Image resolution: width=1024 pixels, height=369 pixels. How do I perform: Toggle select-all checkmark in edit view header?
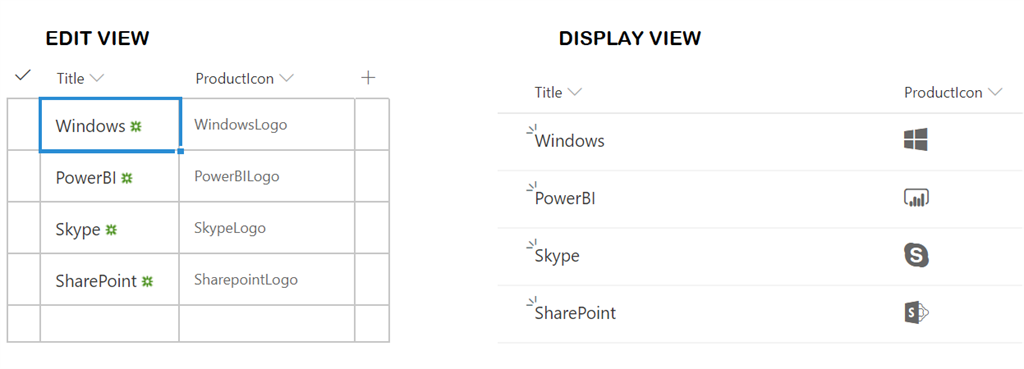[23, 76]
